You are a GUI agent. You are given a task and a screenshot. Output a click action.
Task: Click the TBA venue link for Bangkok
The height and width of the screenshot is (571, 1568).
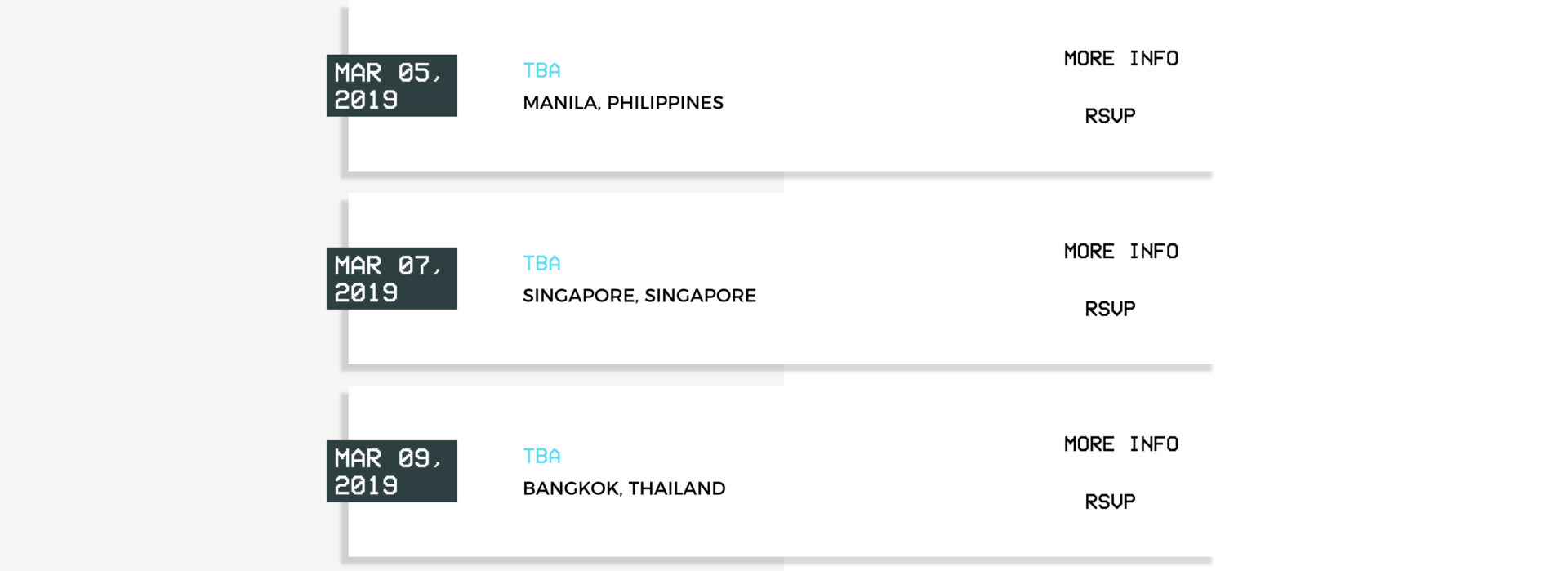click(541, 457)
